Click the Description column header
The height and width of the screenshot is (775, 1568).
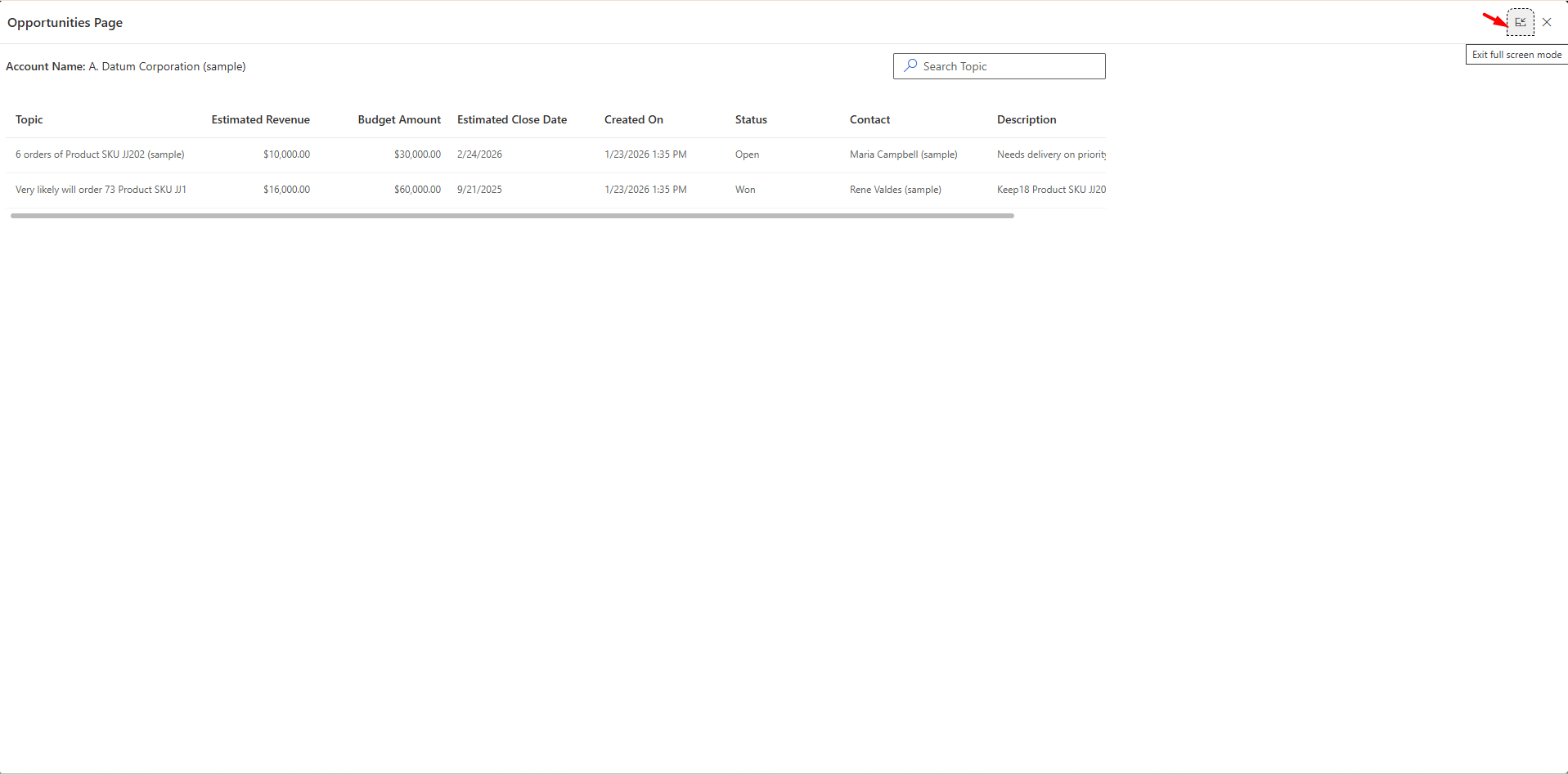point(1027,119)
